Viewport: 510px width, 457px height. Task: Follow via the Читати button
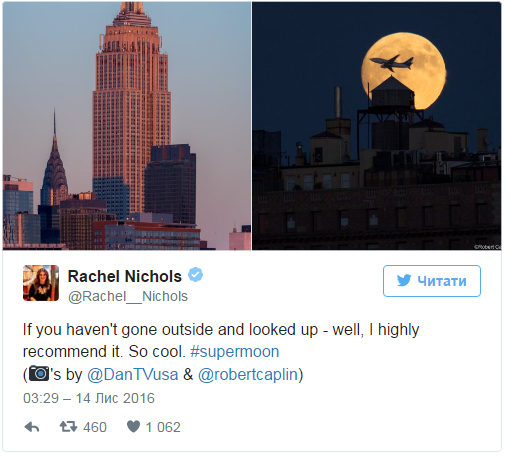(432, 281)
